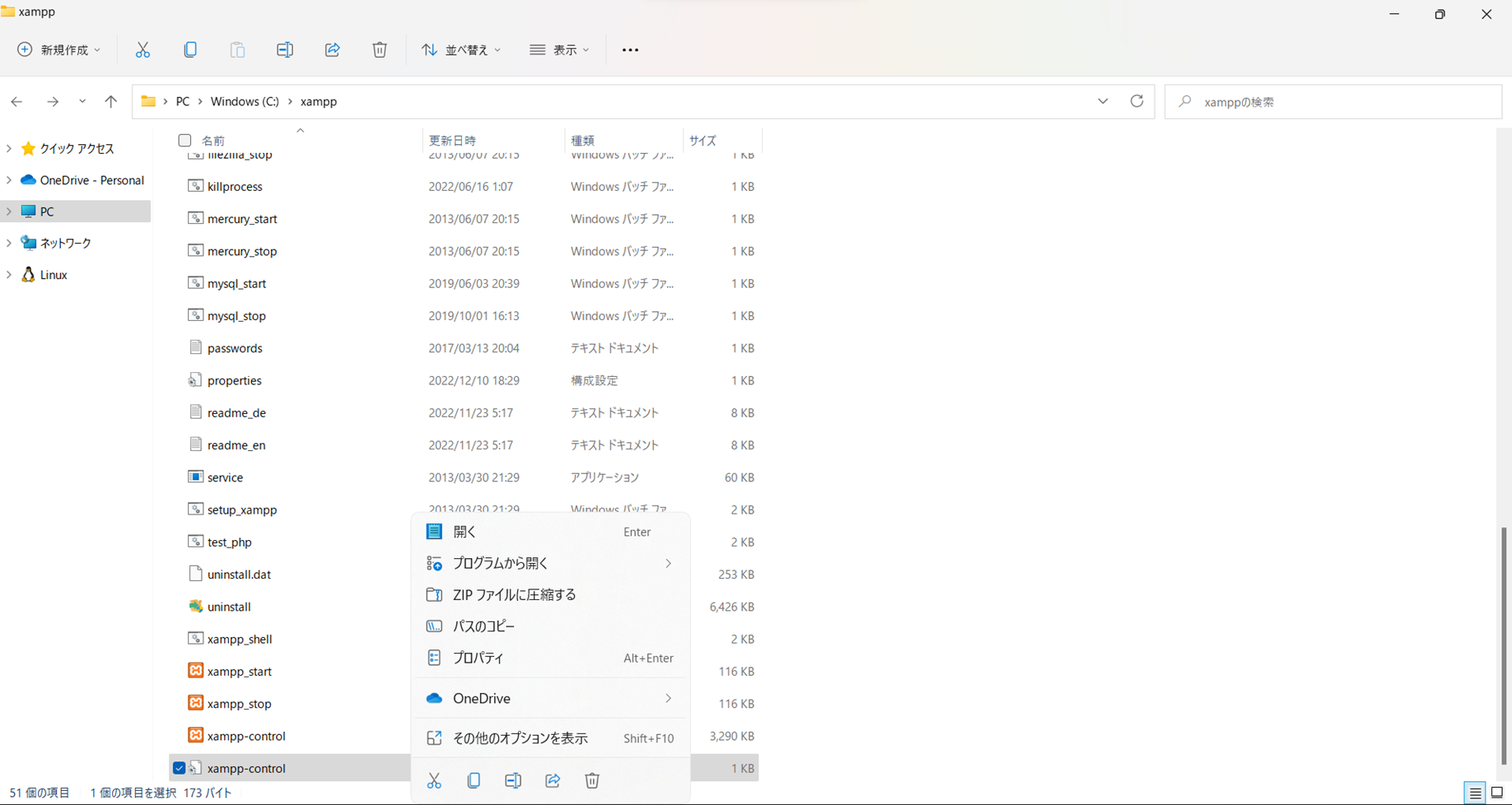Choose その他のオプションを表示
Image resolution: width=1512 pixels, height=805 pixels.
550,738
